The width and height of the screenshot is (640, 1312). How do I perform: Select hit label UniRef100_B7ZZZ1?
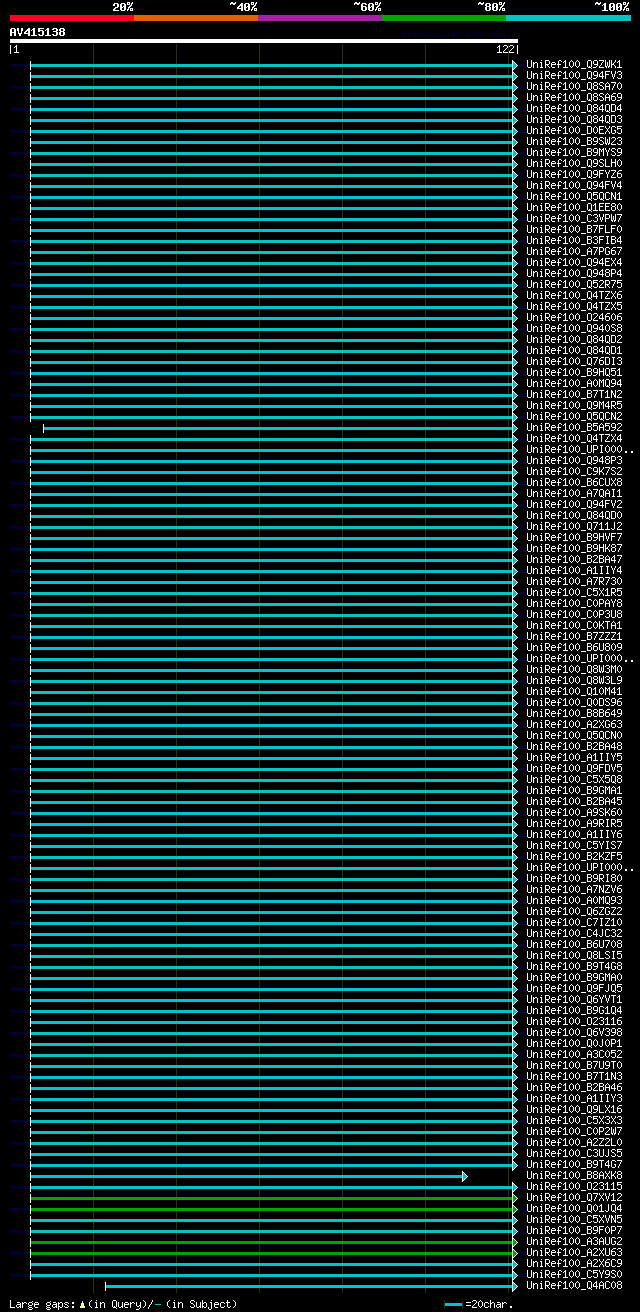pyautogui.click(x=574, y=637)
